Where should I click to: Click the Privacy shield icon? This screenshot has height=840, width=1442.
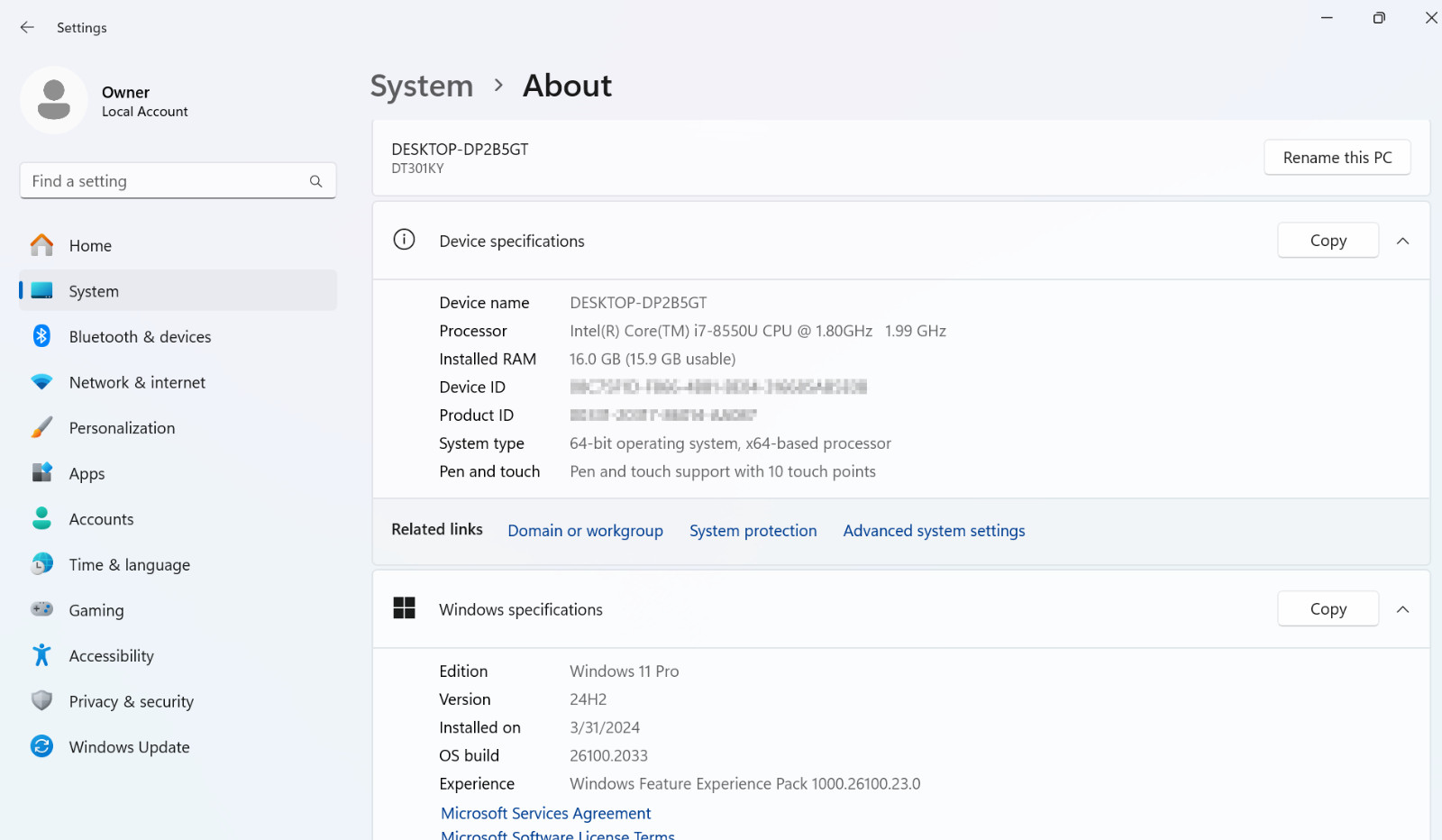[41, 701]
